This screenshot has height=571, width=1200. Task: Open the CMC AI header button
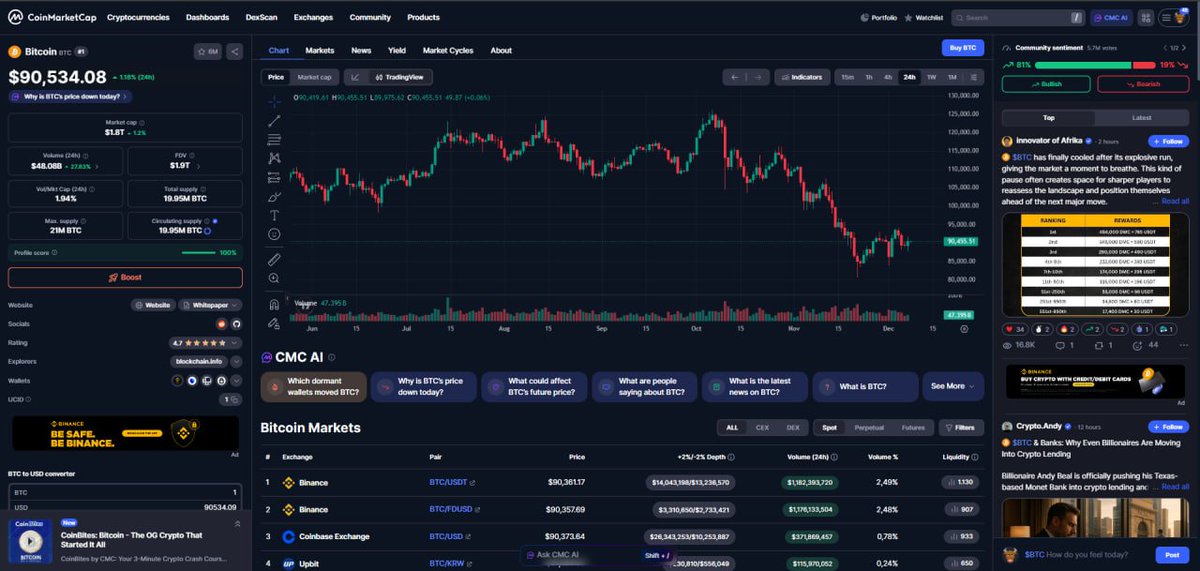1110,17
